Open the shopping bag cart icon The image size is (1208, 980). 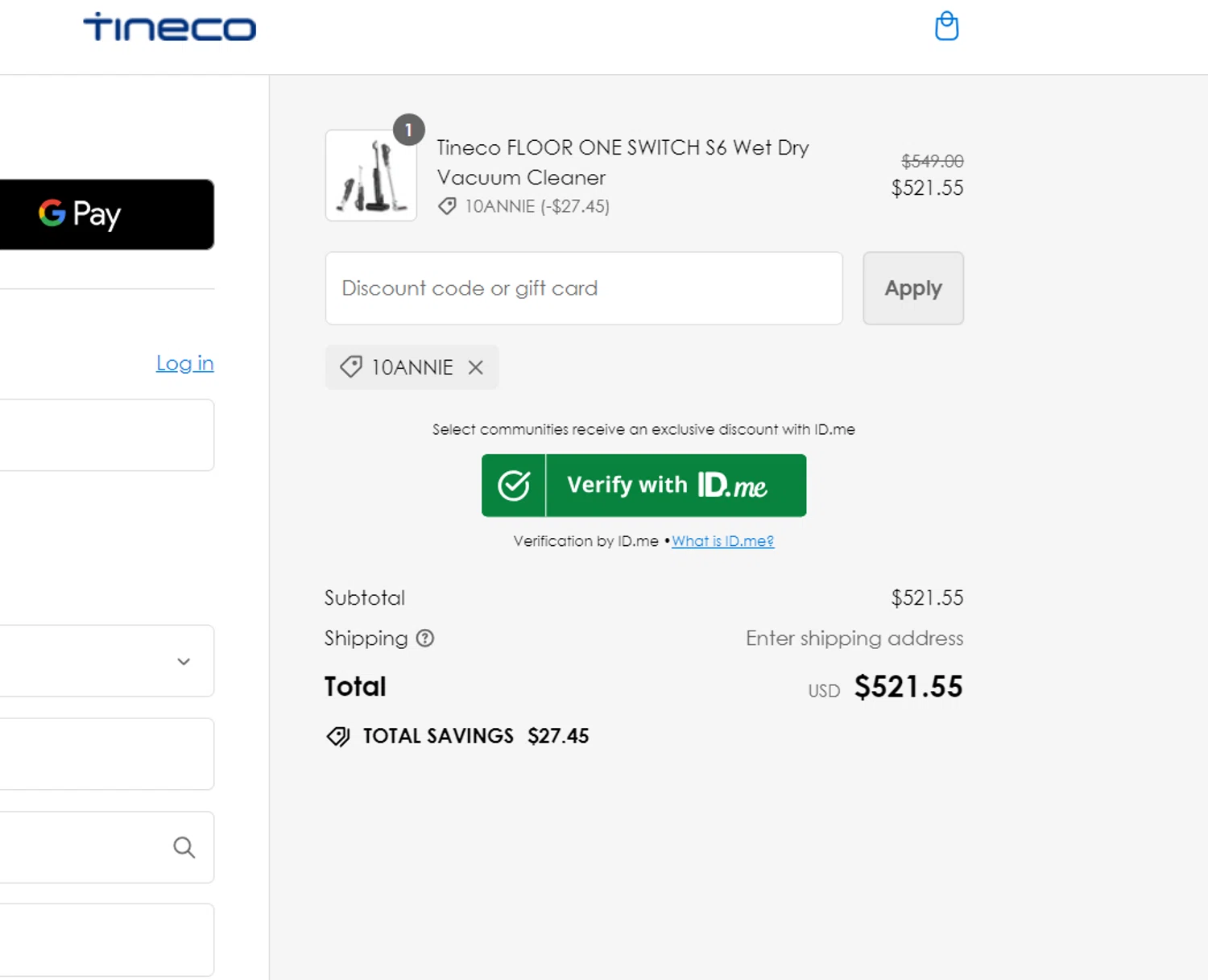click(x=946, y=26)
